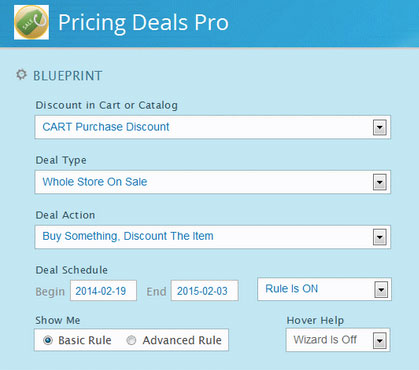
Task: Select the Advanced Rule radio button
Action: (131, 340)
